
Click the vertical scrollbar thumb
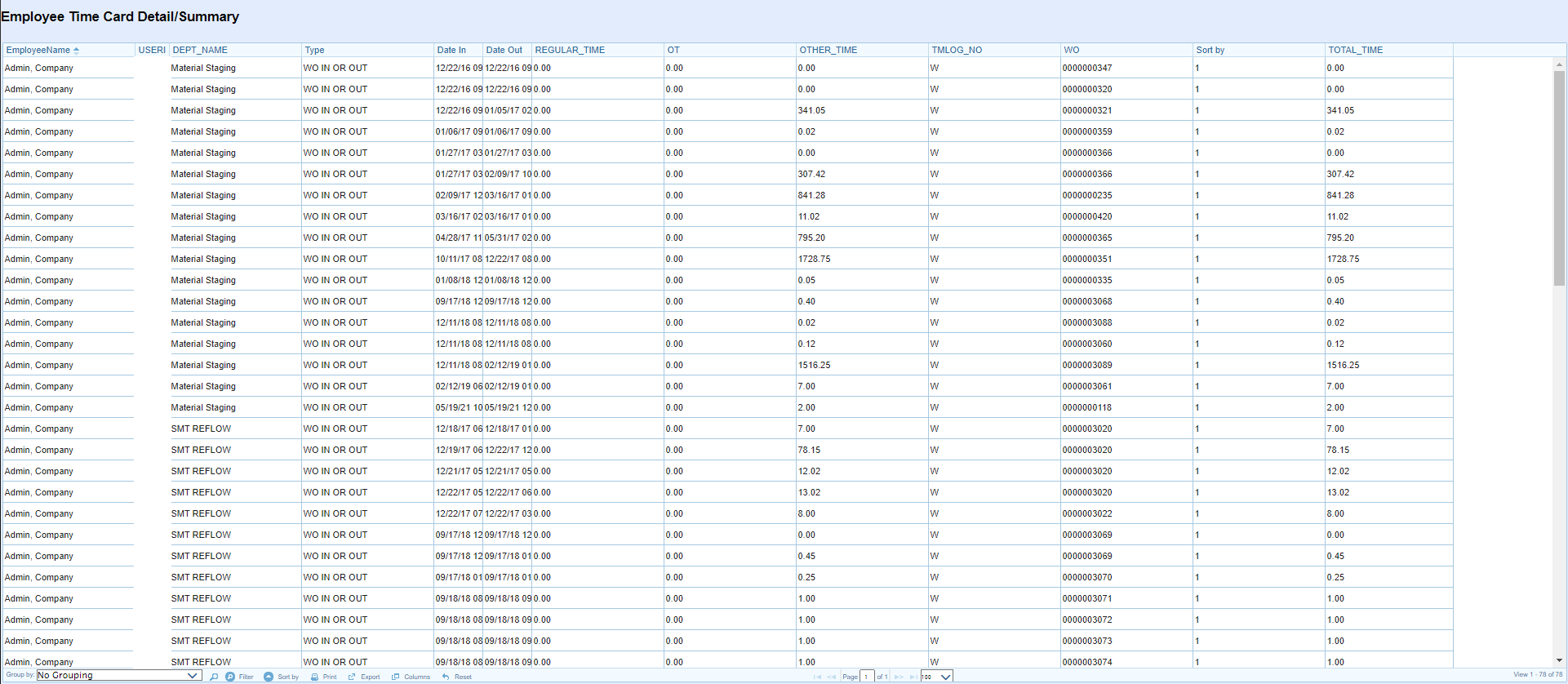[1559, 178]
